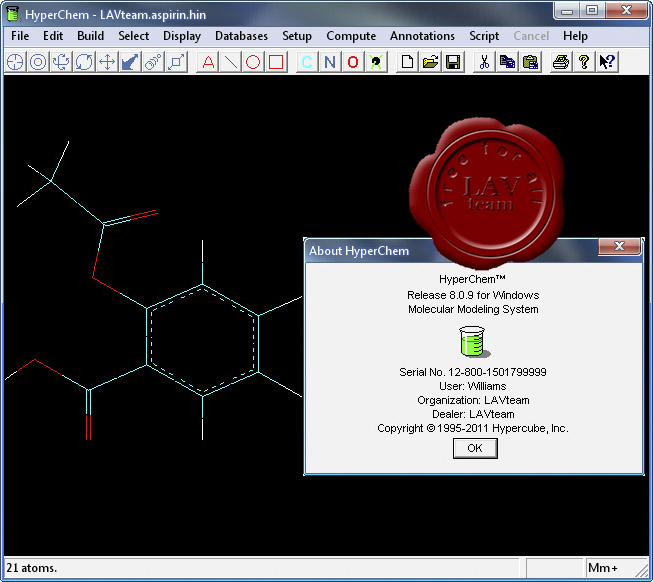The width and height of the screenshot is (653, 582).
Task: Open a file using the folder icon
Action: pyautogui.click(x=430, y=62)
